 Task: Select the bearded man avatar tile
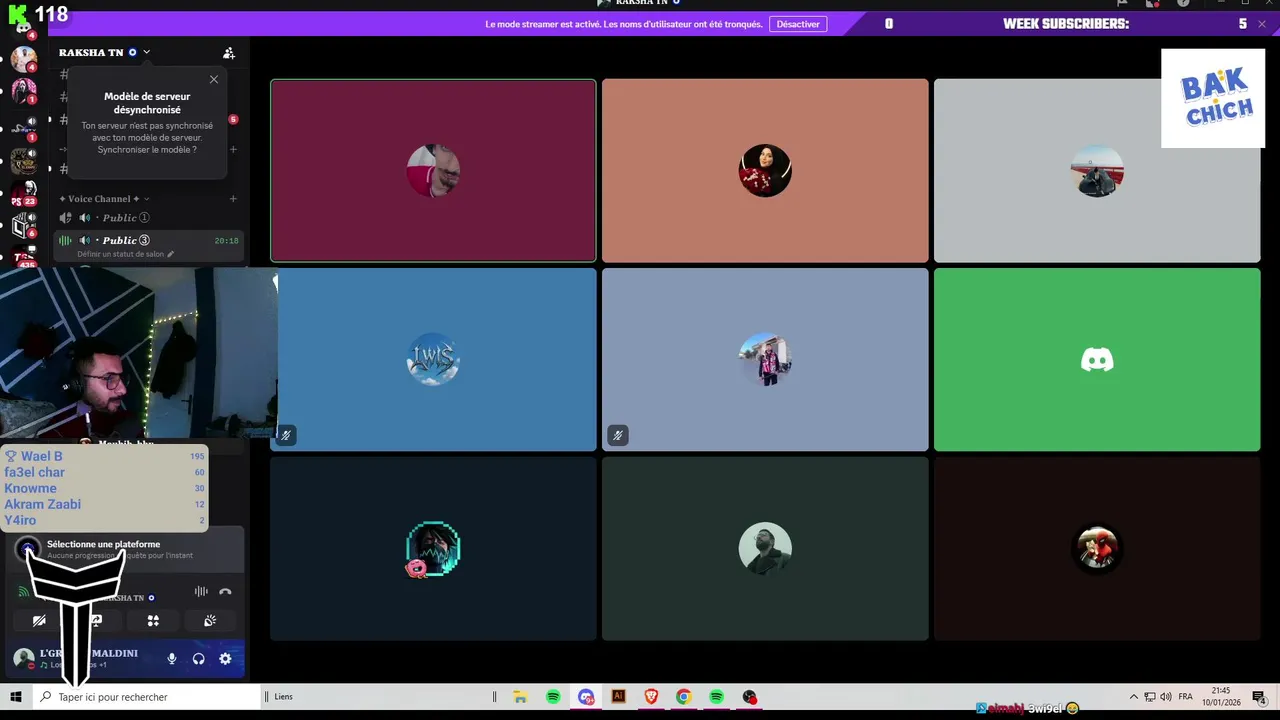pos(765,548)
